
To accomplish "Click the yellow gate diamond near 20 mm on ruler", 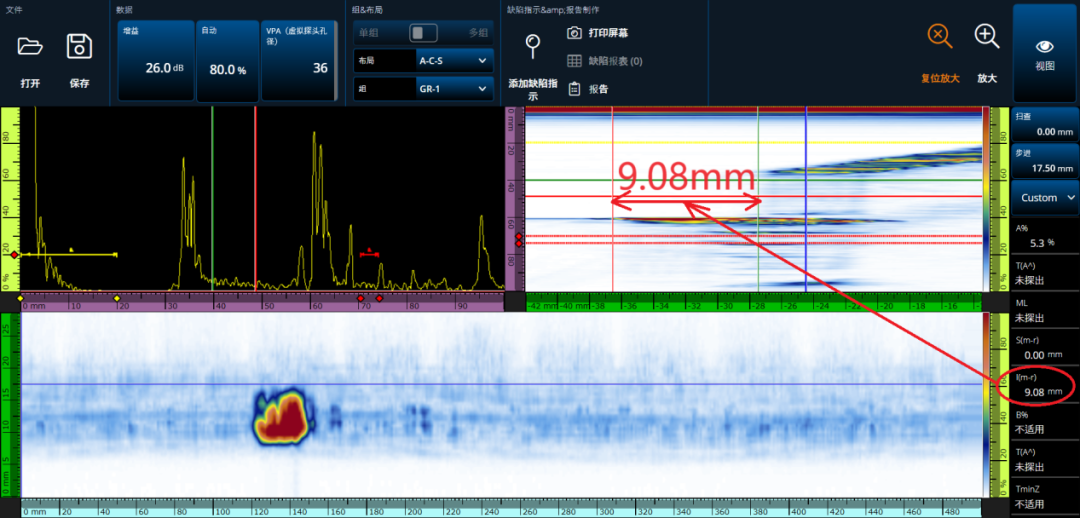I will pyautogui.click(x=116, y=298).
